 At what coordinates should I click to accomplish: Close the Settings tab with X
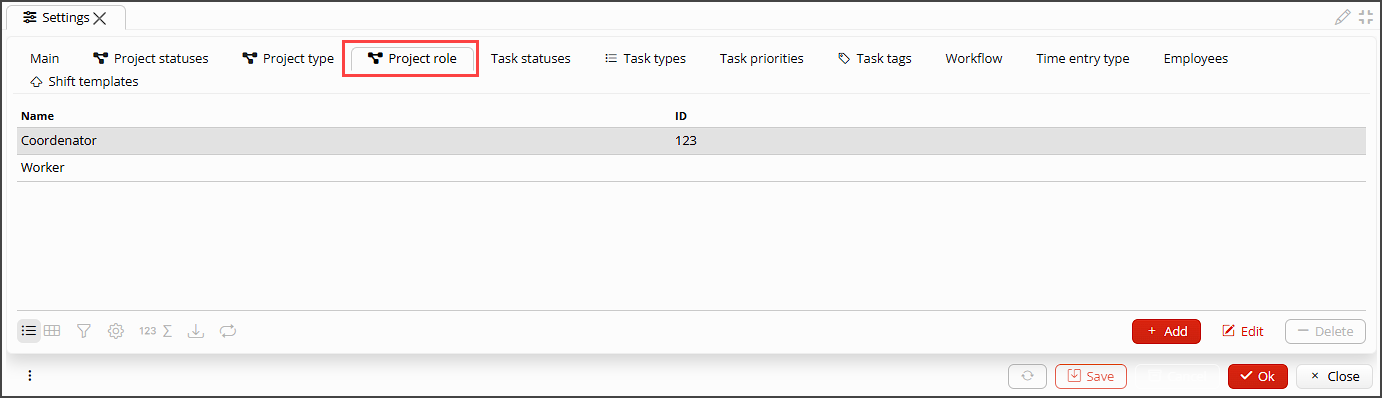(100, 18)
